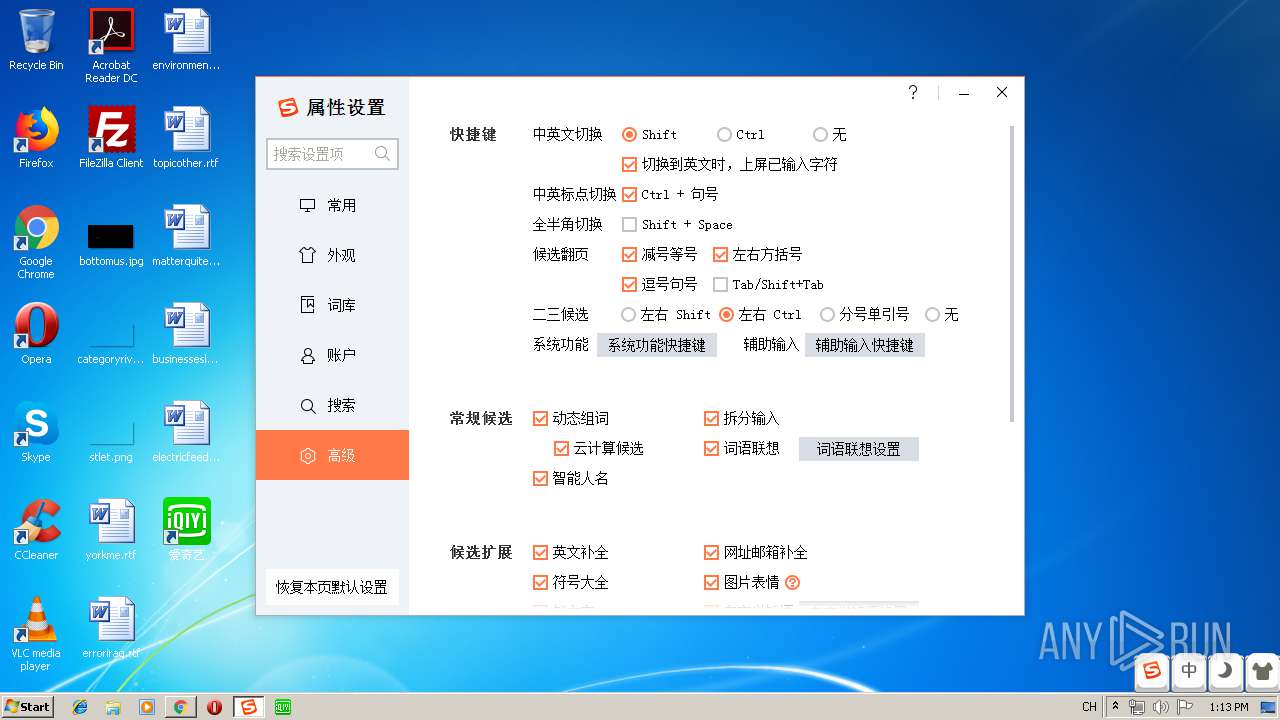The image size is (1280, 720).
Task: Toggle 网址邮箱补全 checkbox
Action: tap(712, 552)
